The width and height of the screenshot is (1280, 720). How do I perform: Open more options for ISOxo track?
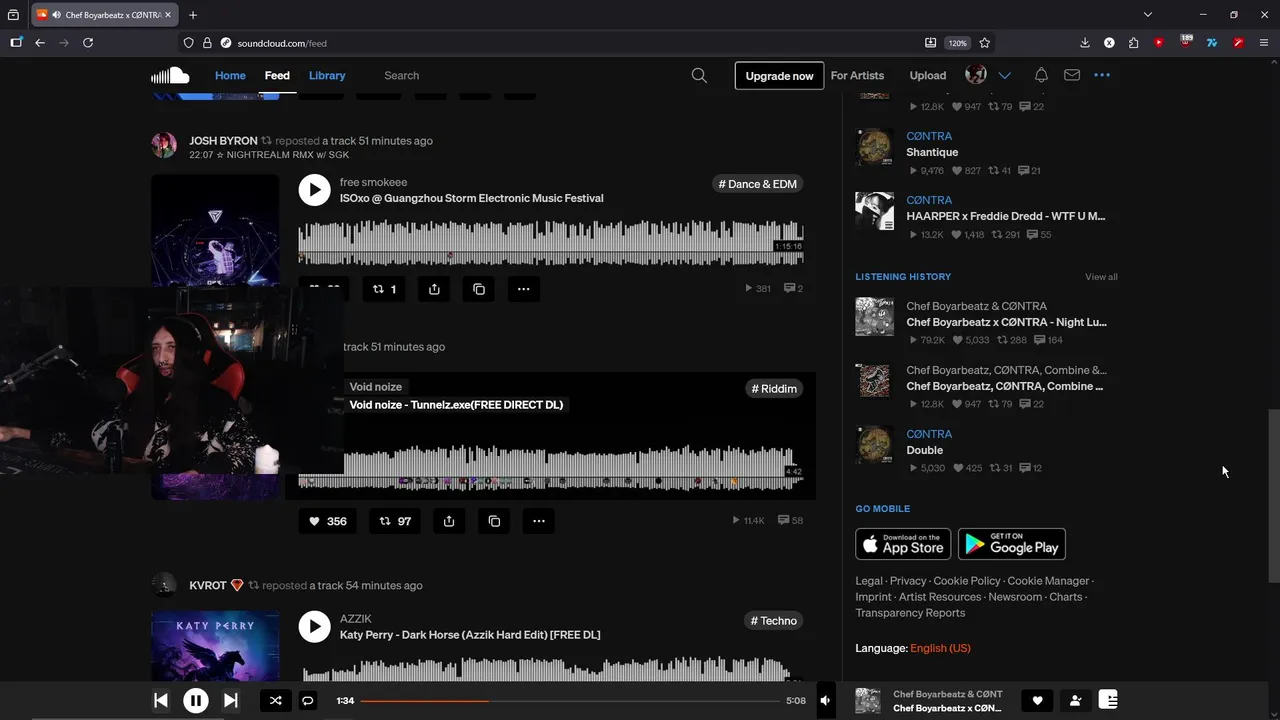point(524,289)
